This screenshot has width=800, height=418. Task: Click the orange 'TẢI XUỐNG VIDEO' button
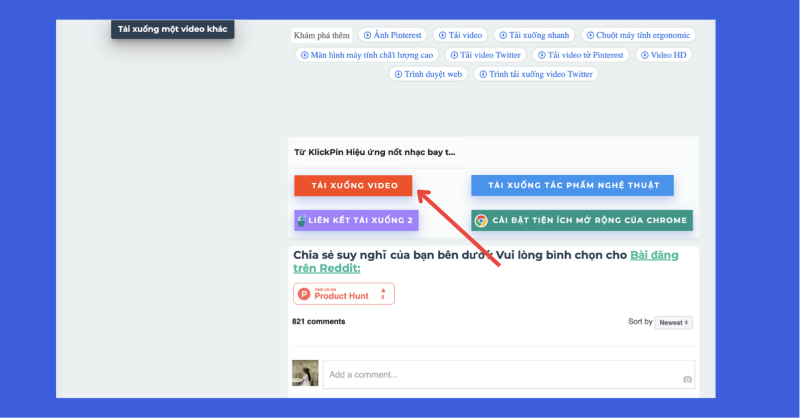pyautogui.click(x=353, y=186)
